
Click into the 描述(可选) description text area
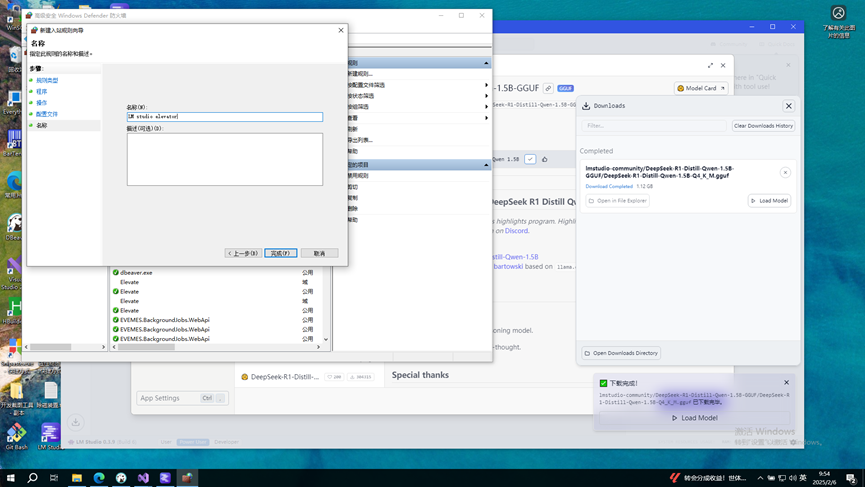click(225, 159)
